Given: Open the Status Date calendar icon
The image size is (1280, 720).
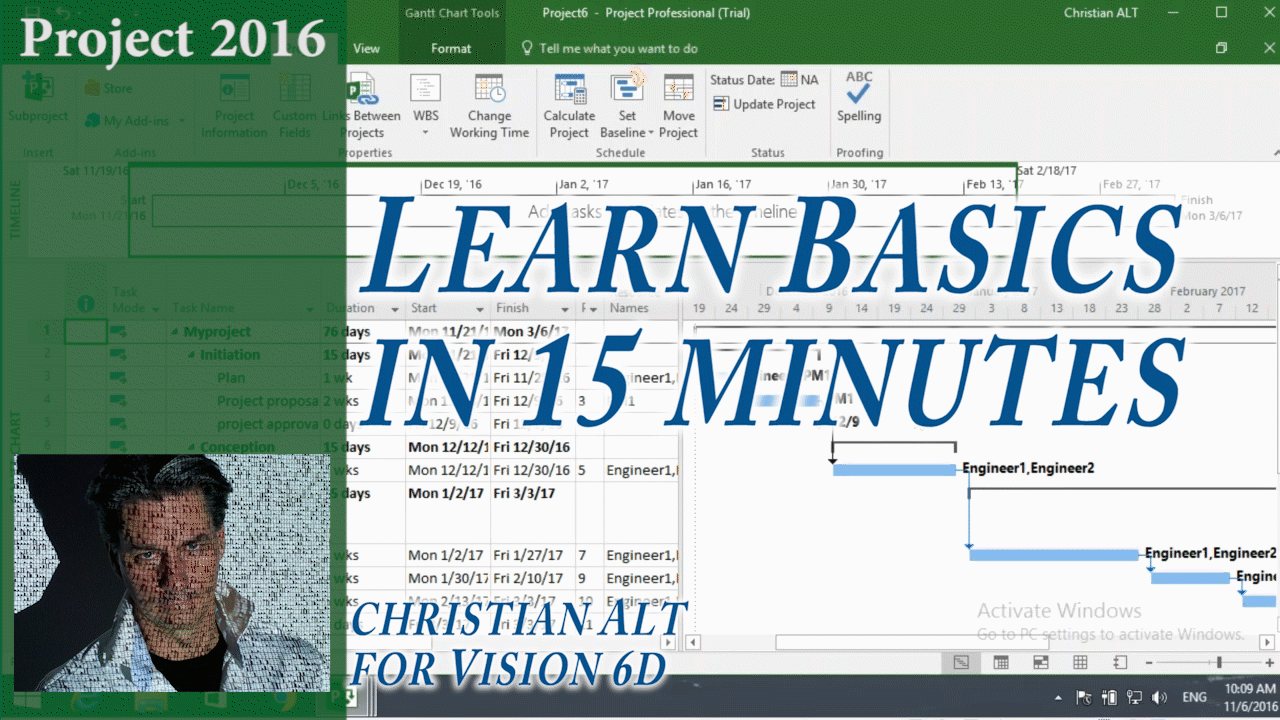Looking at the screenshot, I should [x=789, y=79].
